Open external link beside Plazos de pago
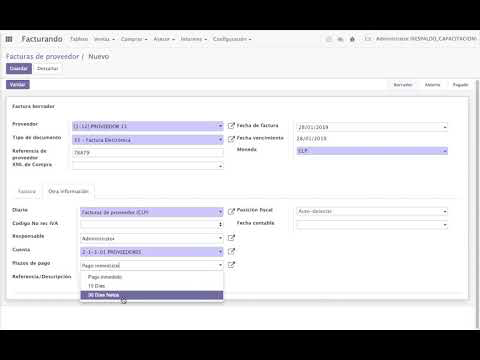Viewport: 480px width, 360px height. (x=231, y=265)
